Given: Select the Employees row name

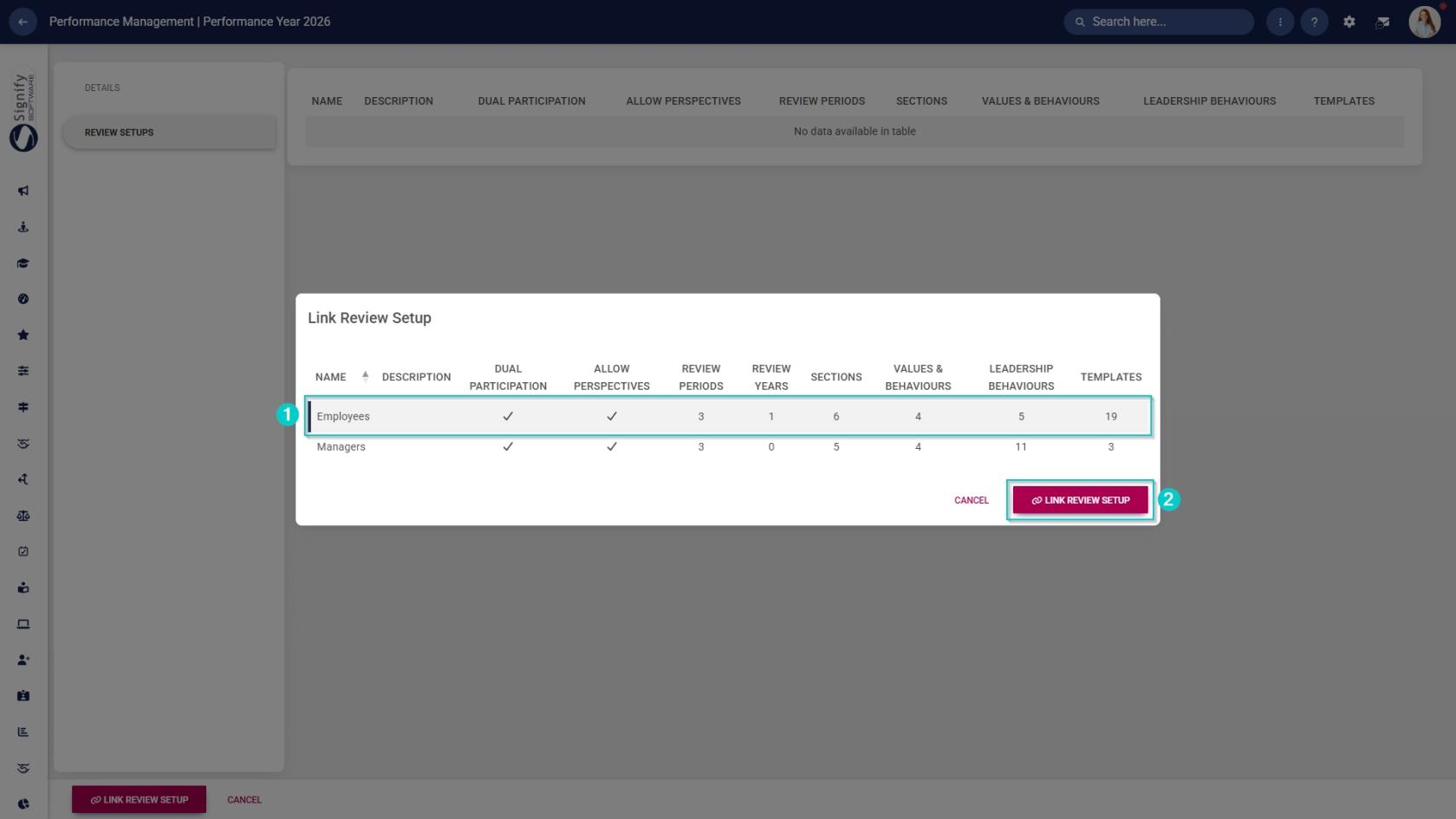Looking at the screenshot, I should tap(343, 416).
